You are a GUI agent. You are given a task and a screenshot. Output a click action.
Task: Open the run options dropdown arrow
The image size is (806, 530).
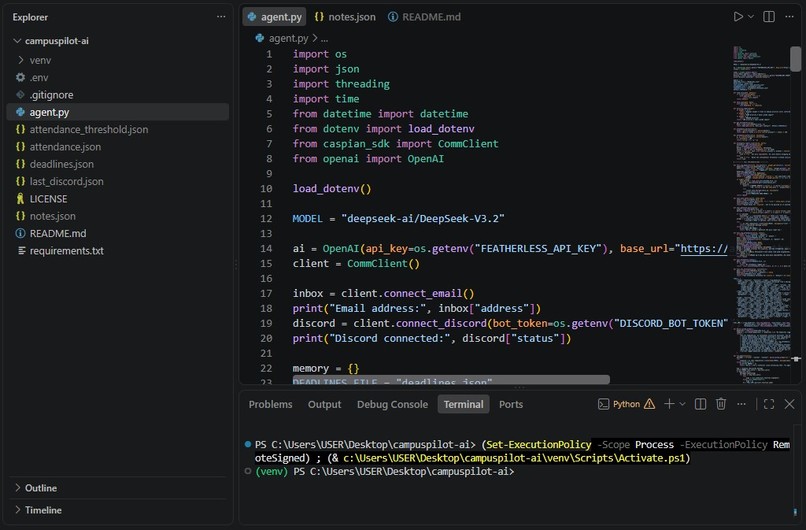(751, 17)
